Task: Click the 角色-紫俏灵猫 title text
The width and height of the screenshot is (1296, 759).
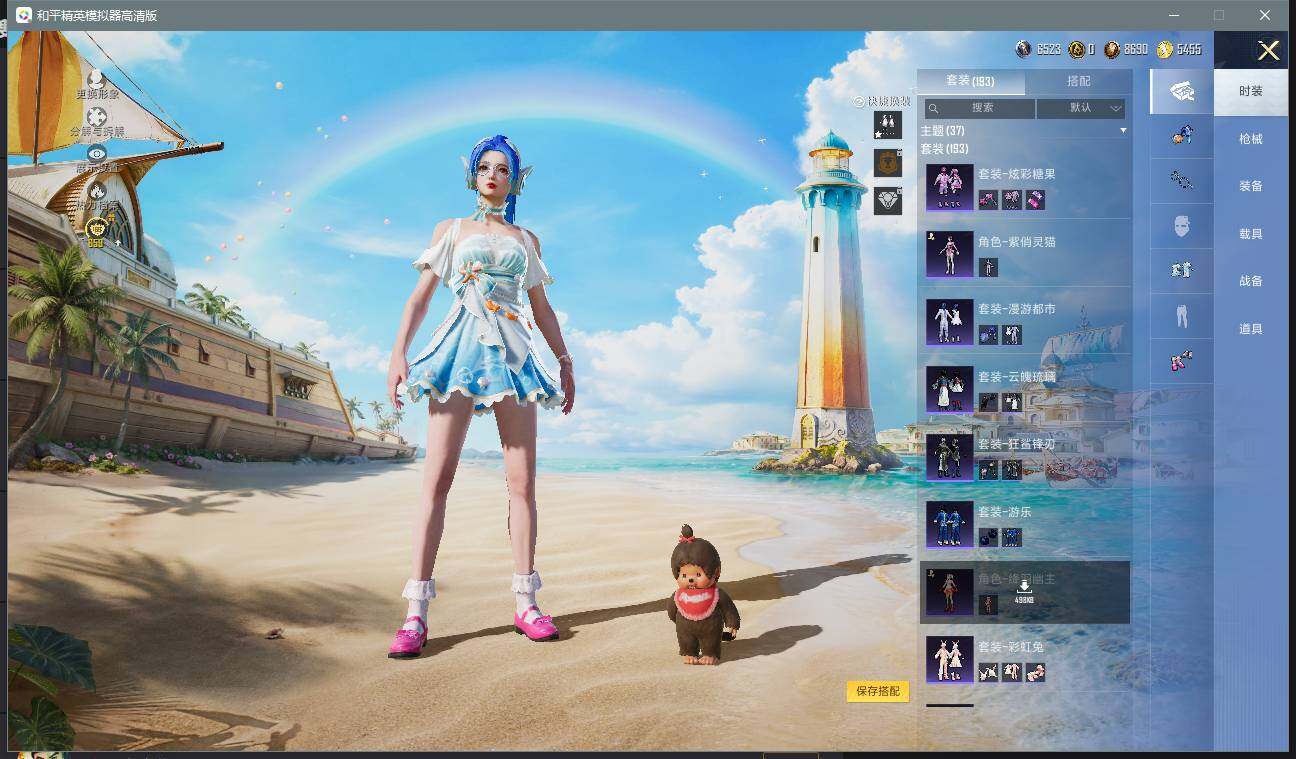Action: 1017,242
